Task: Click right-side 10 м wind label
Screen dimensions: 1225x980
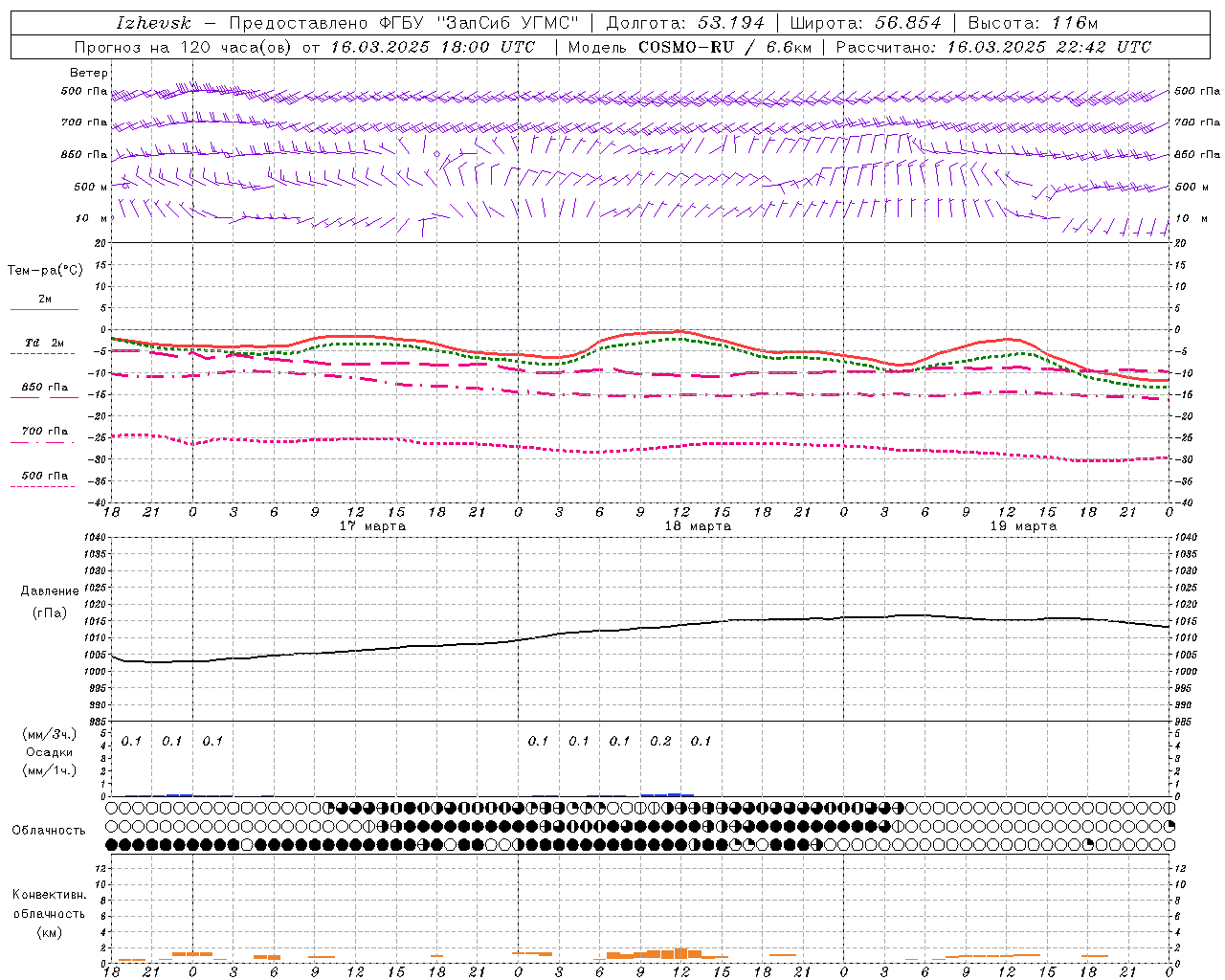Action: pyautogui.click(x=1192, y=218)
